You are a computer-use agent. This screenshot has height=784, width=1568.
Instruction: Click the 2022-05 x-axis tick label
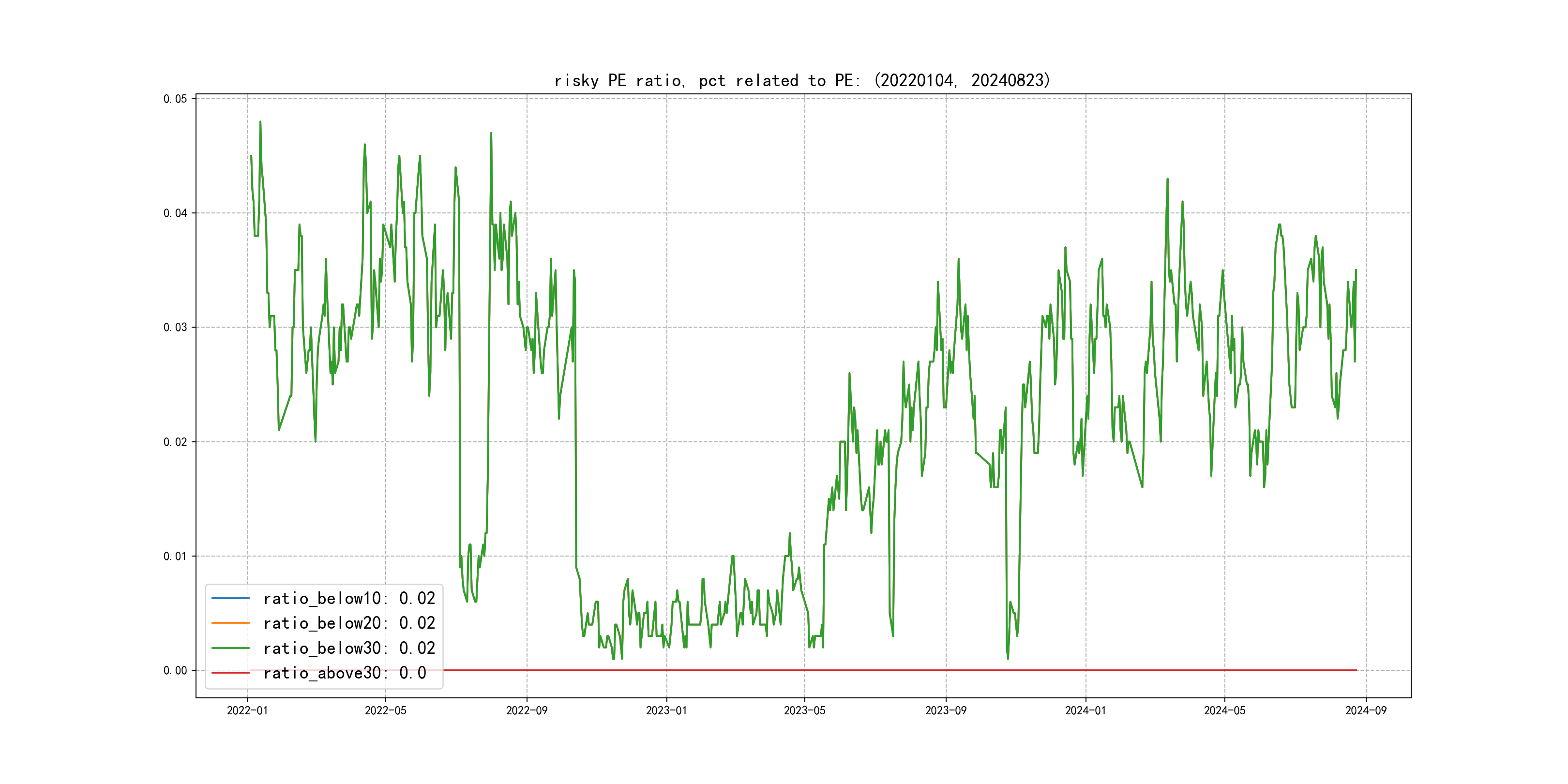click(385, 710)
